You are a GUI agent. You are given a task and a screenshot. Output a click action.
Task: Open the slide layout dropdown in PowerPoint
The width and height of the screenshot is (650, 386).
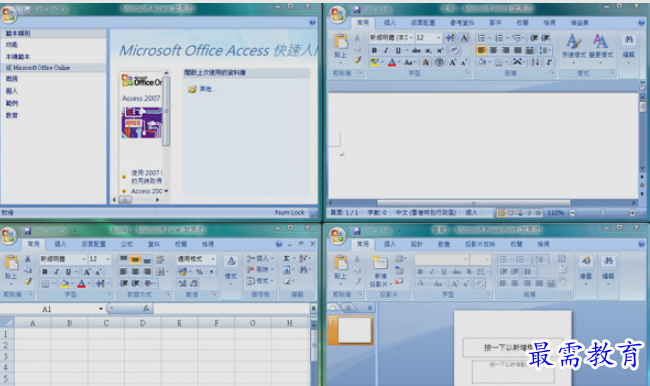[400, 259]
